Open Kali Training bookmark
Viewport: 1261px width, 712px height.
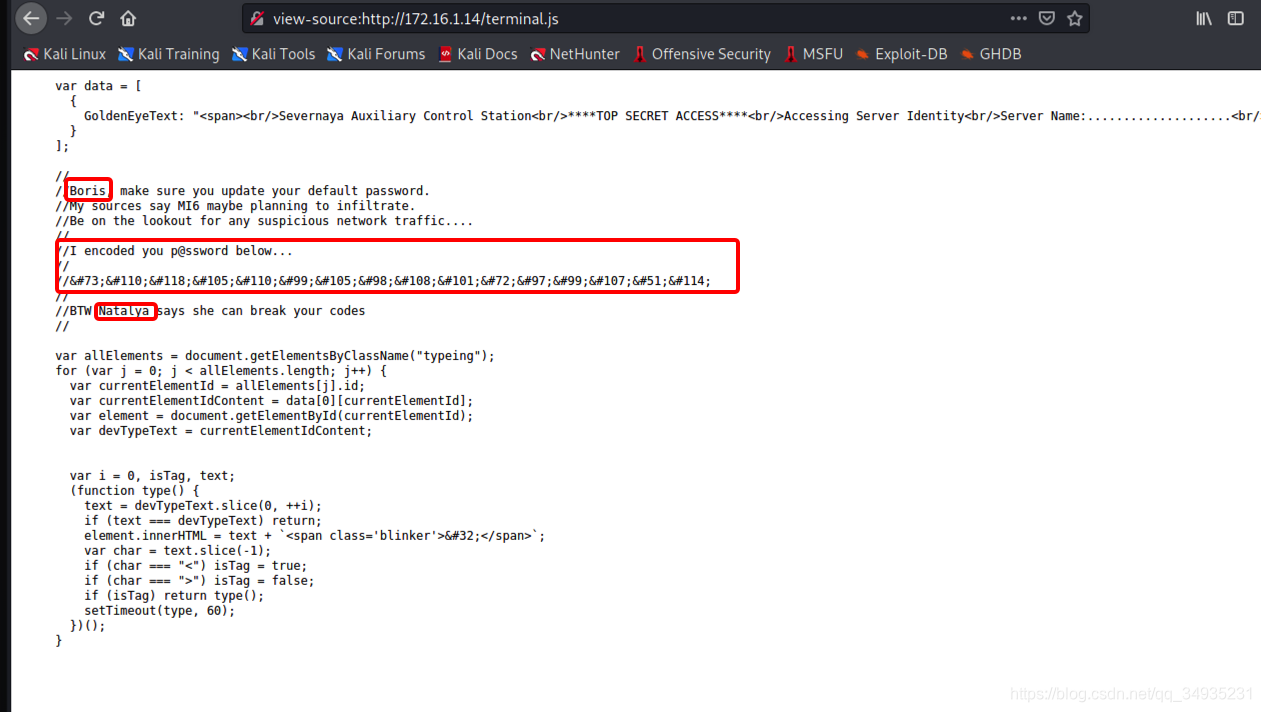point(168,54)
